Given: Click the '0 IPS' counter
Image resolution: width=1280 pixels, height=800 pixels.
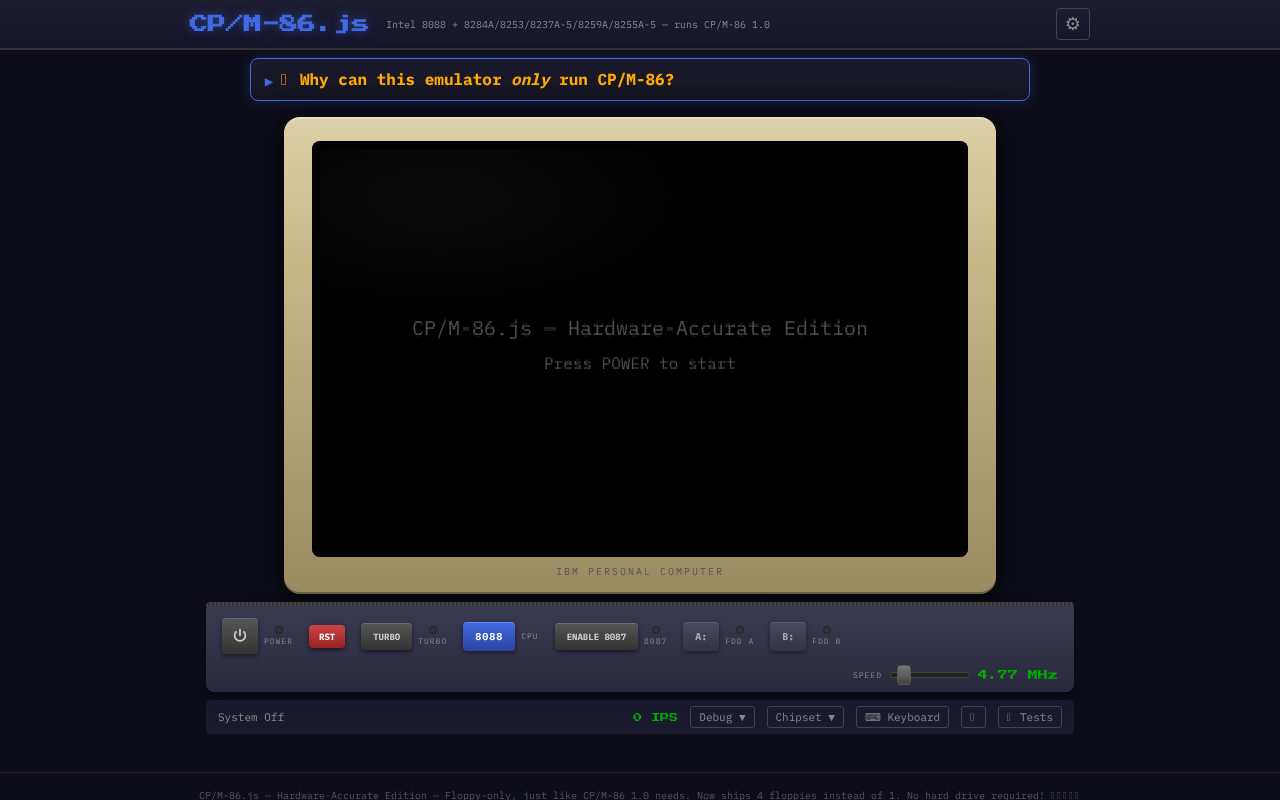Looking at the screenshot, I should click(x=655, y=717).
